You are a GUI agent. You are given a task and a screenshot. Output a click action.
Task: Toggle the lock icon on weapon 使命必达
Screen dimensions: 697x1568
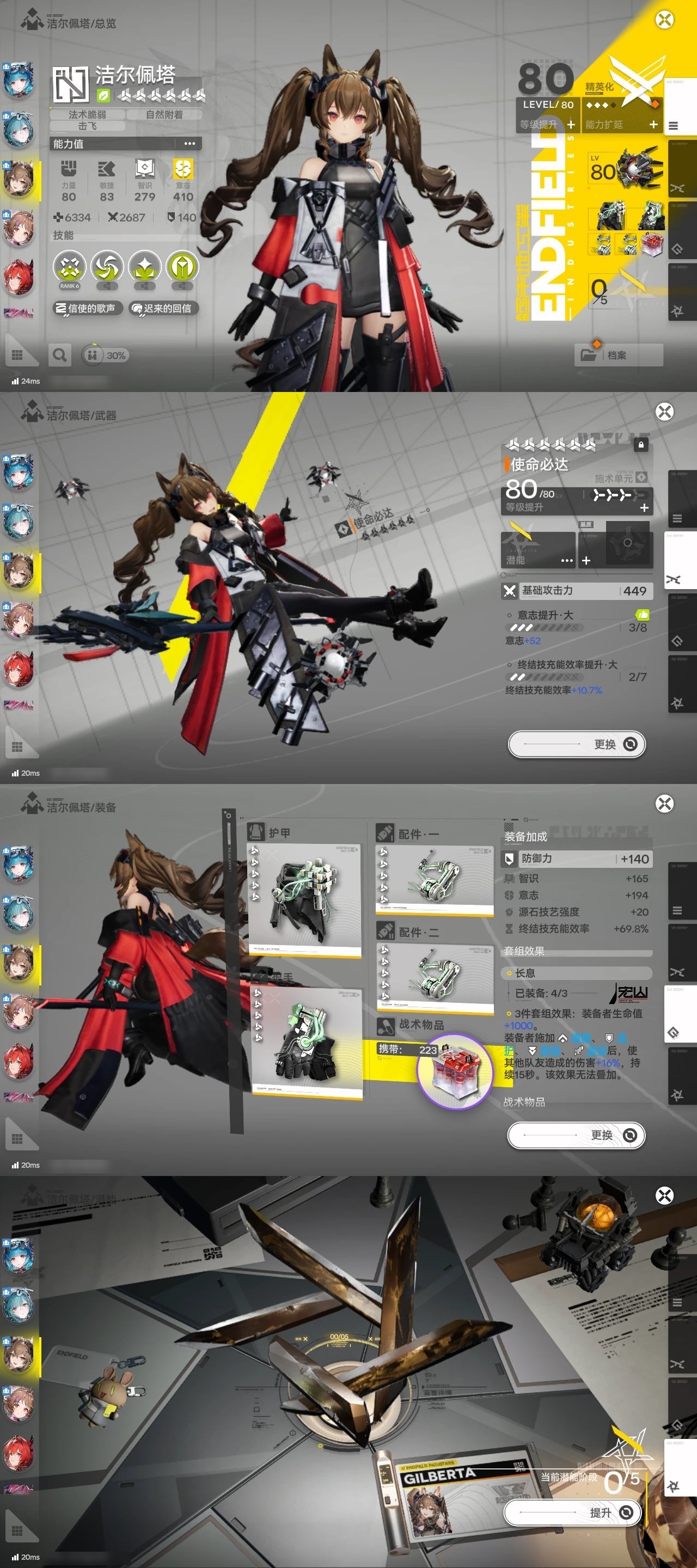pyautogui.click(x=640, y=445)
